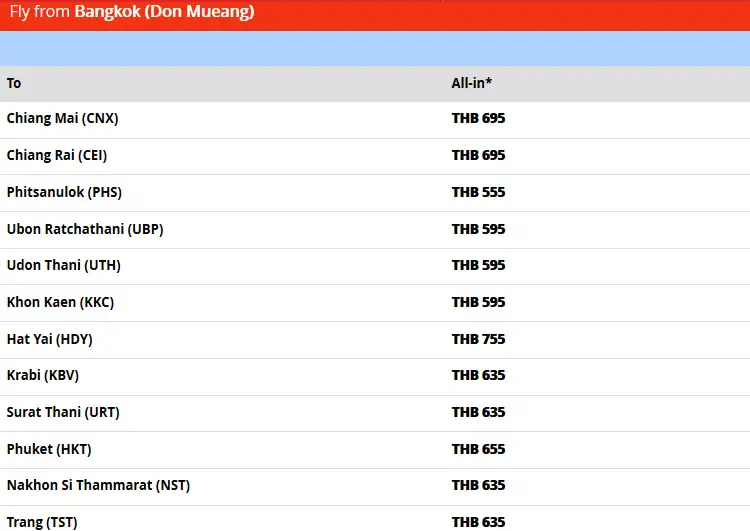Click the "To" column header
Viewport: 750px width, 531px height.
[14, 83]
